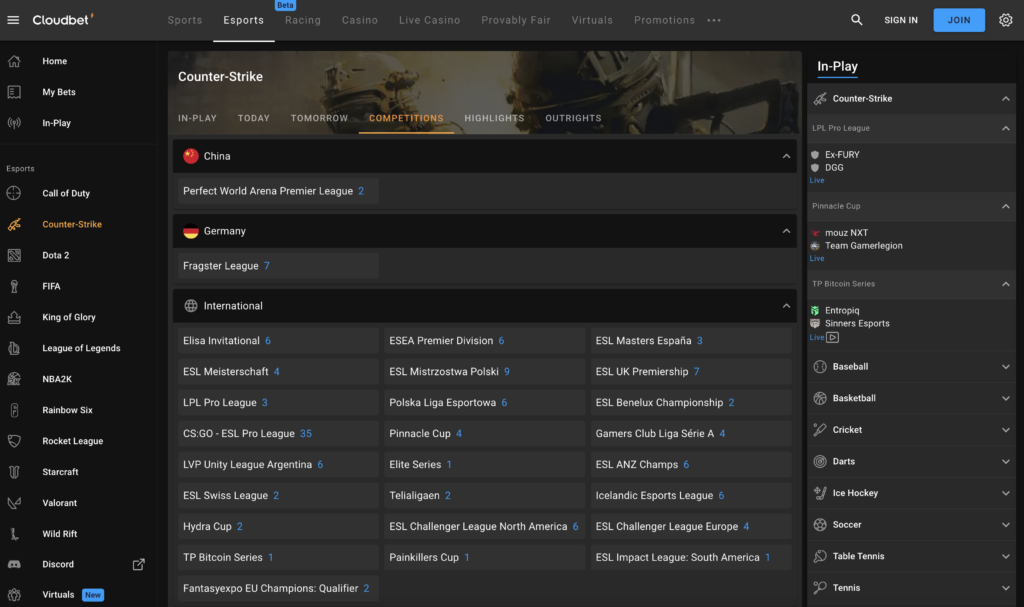Open the Fragster League competition

(x=278, y=266)
